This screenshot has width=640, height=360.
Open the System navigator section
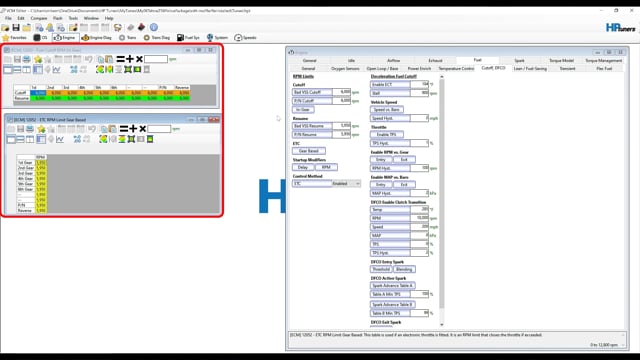pos(217,38)
